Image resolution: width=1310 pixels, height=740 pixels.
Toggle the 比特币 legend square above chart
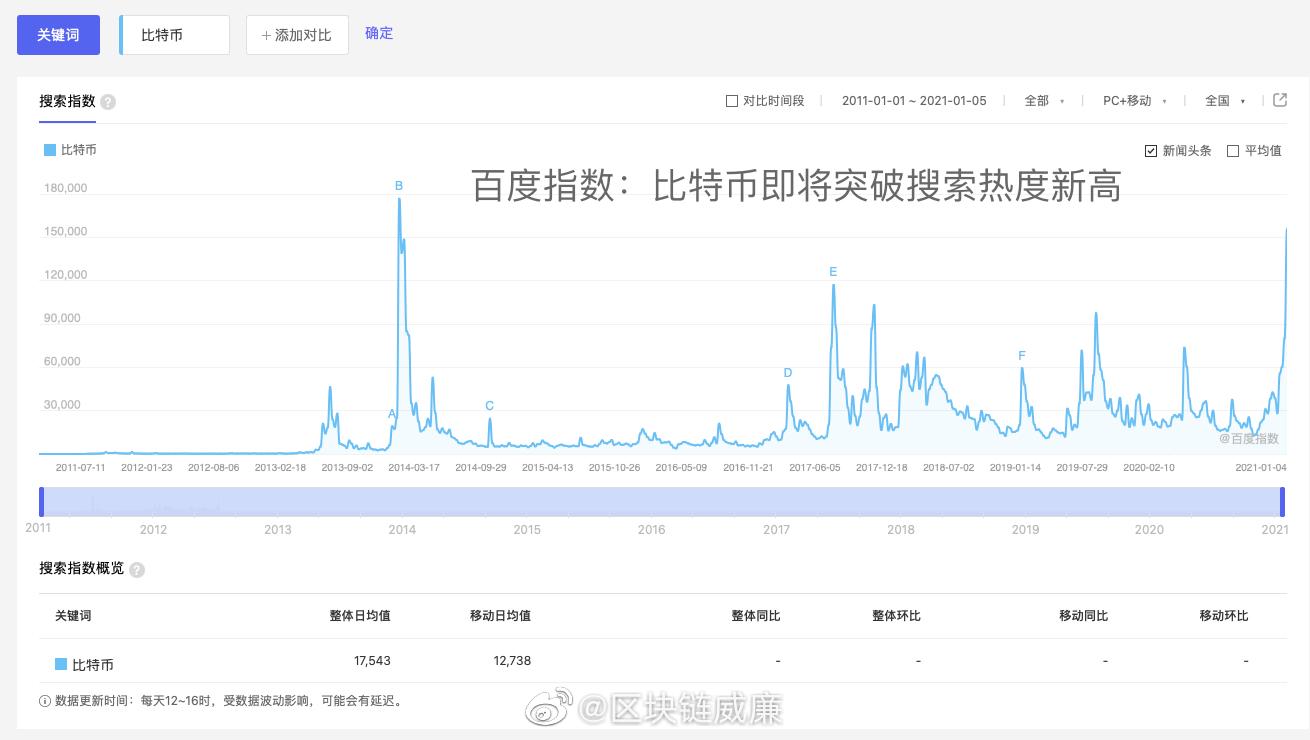[x=50, y=150]
